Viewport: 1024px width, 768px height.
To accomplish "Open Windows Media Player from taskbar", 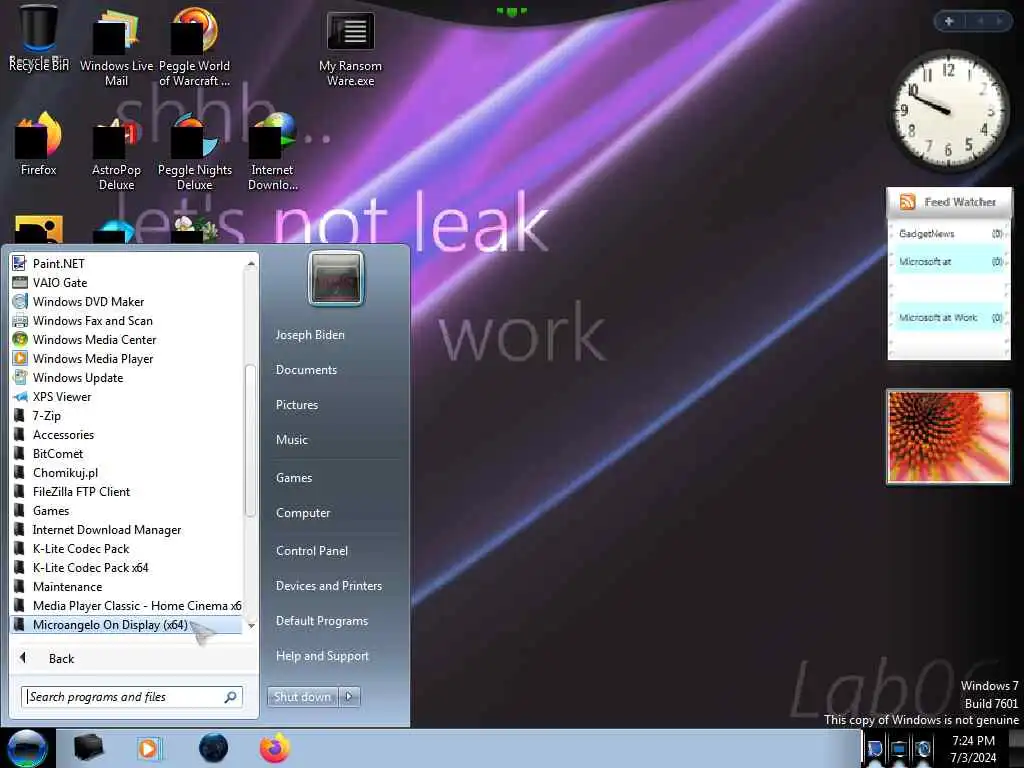I will click(149, 748).
